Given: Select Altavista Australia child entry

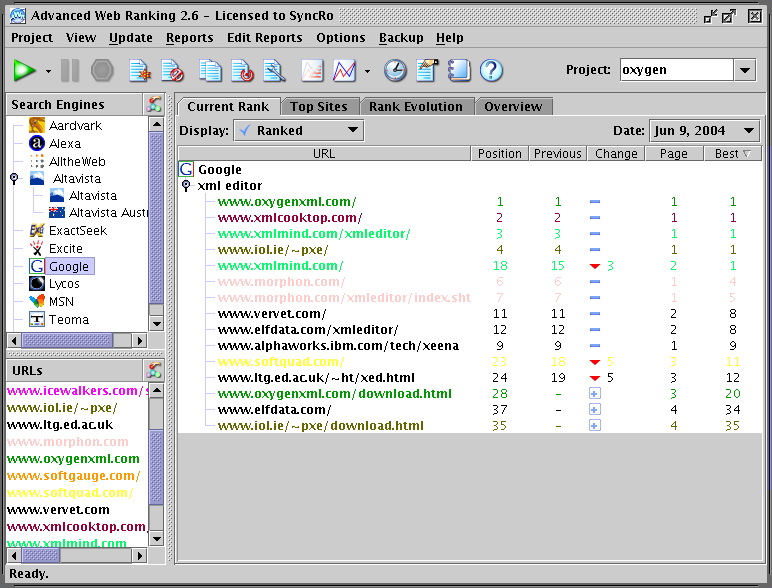Looking at the screenshot, I should pos(98,213).
